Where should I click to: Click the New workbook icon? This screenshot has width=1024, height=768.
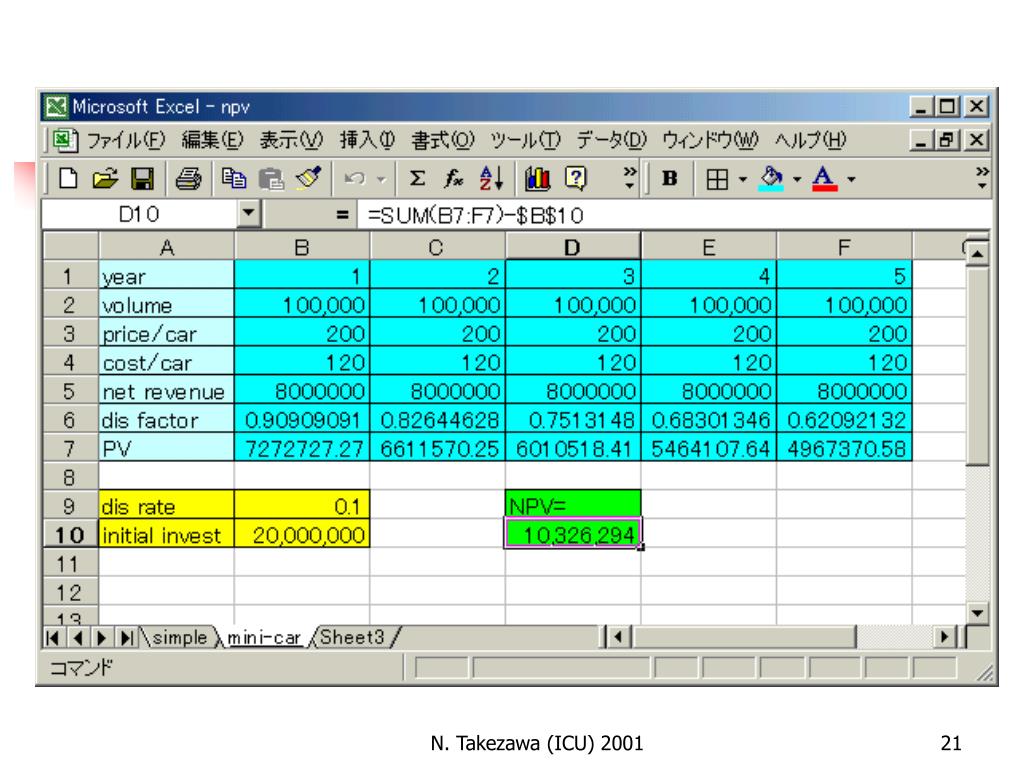pyautogui.click(x=68, y=178)
